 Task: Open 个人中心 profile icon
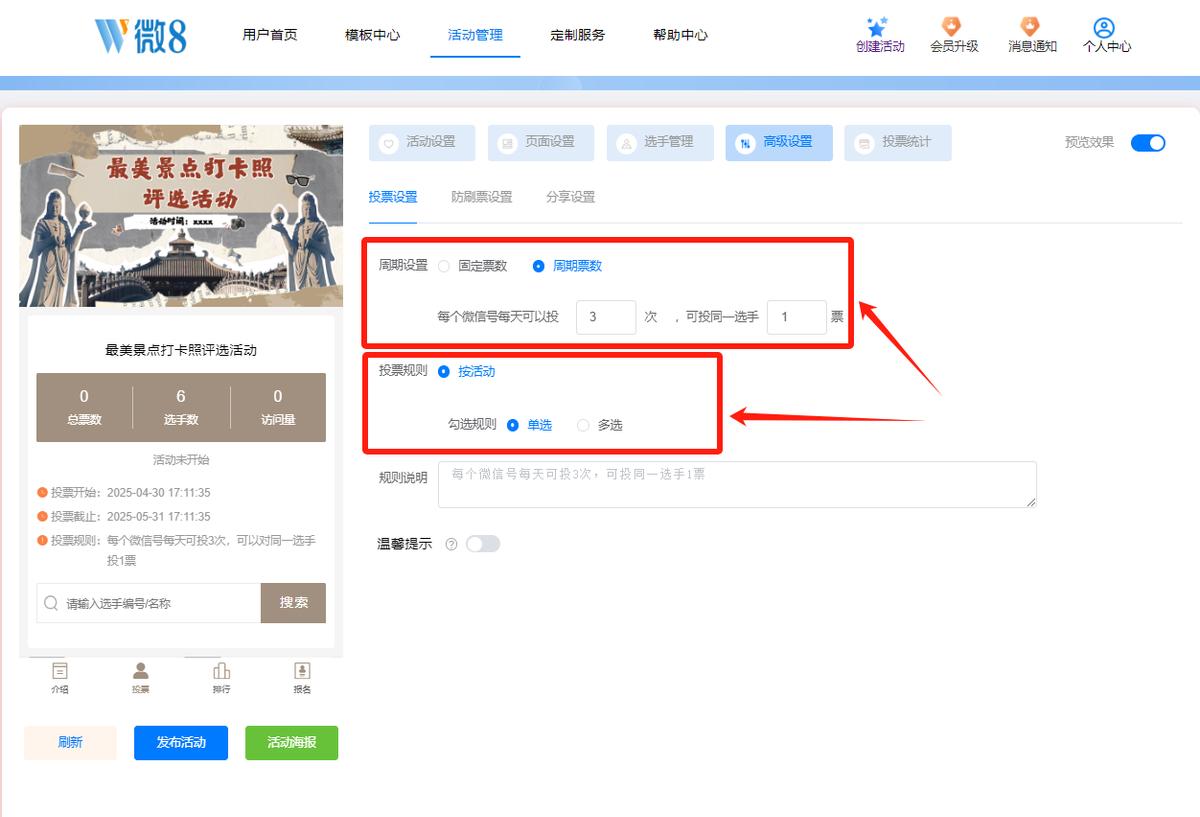1104,27
